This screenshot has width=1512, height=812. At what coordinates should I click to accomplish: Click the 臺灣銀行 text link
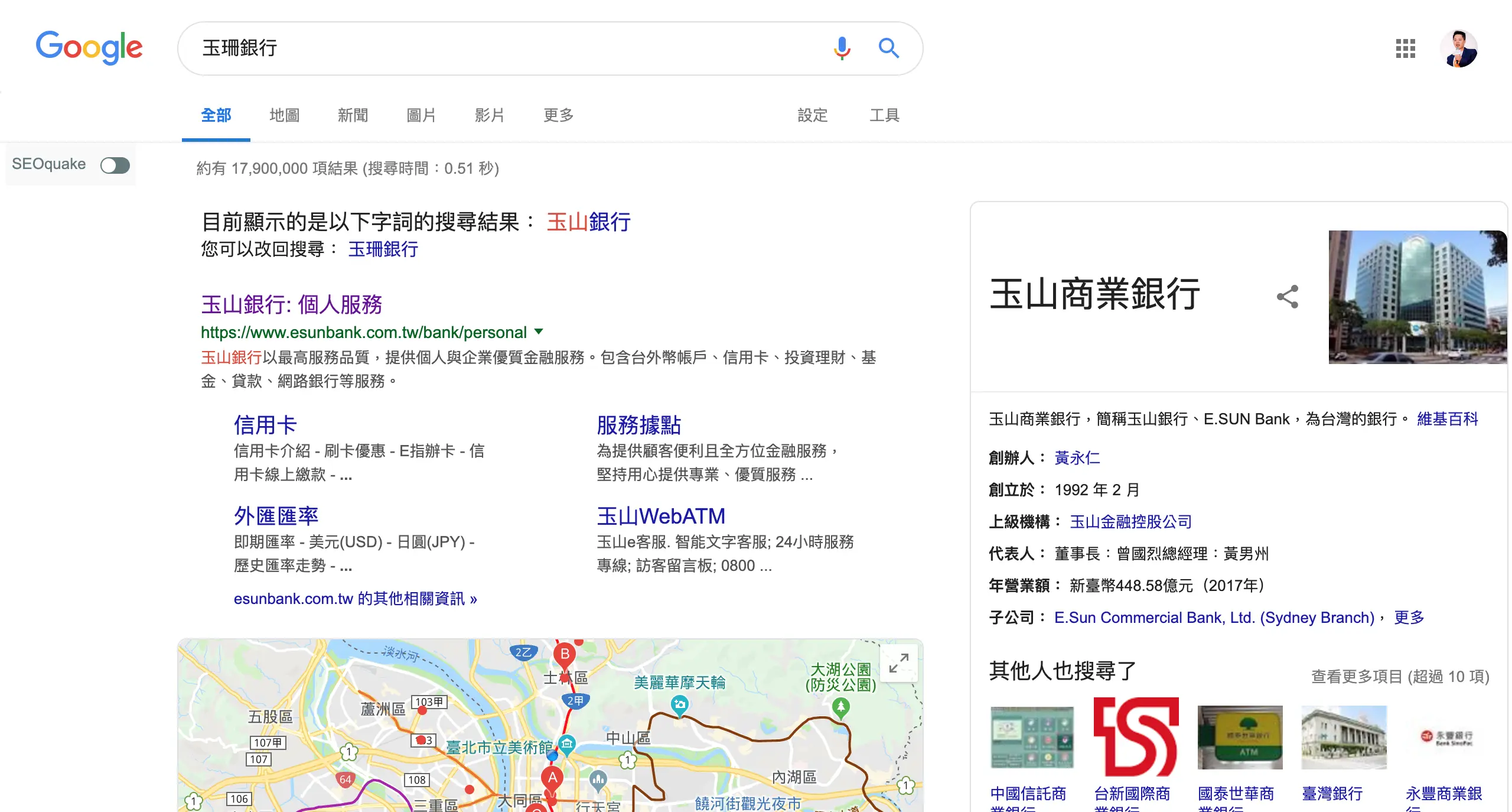coord(1332,794)
